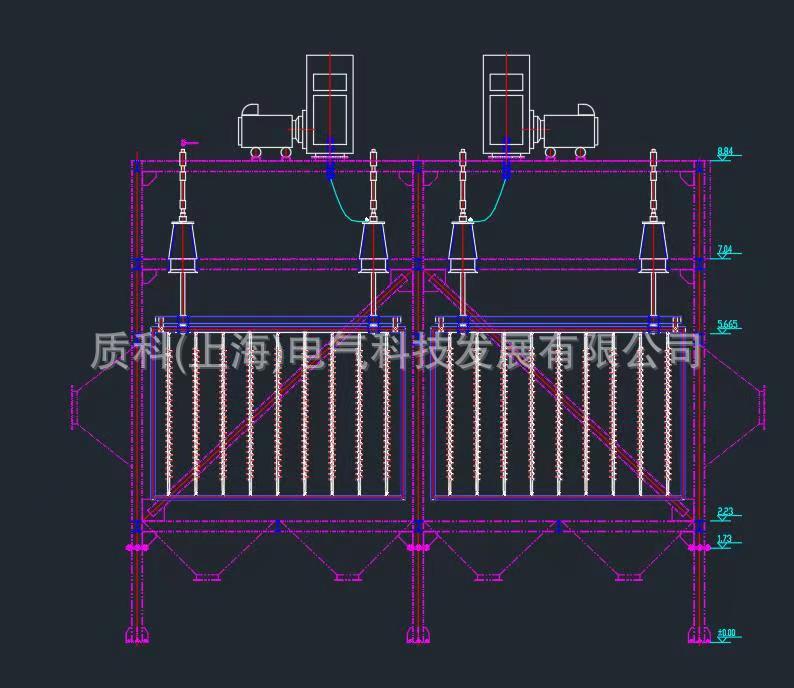Select the 2.23 elevation label
Viewport: 794px width, 688px height.
(725, 513)
